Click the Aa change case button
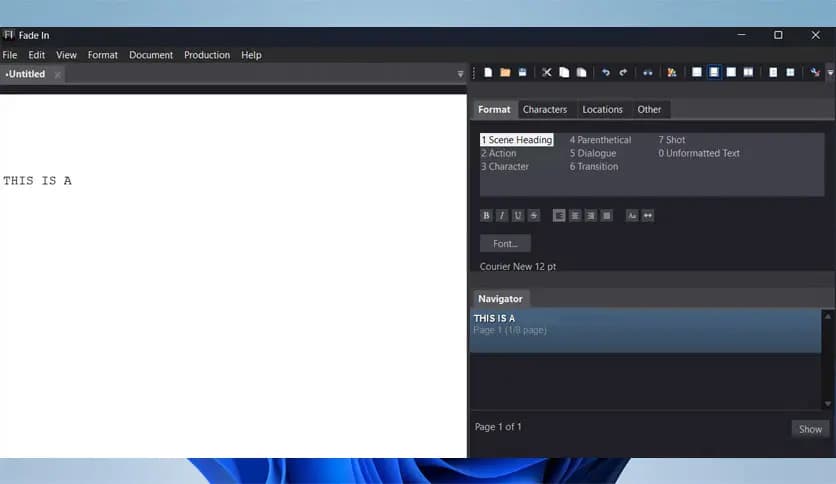The image size is (836, 484). pyautogui.click(x=632, y=215)
